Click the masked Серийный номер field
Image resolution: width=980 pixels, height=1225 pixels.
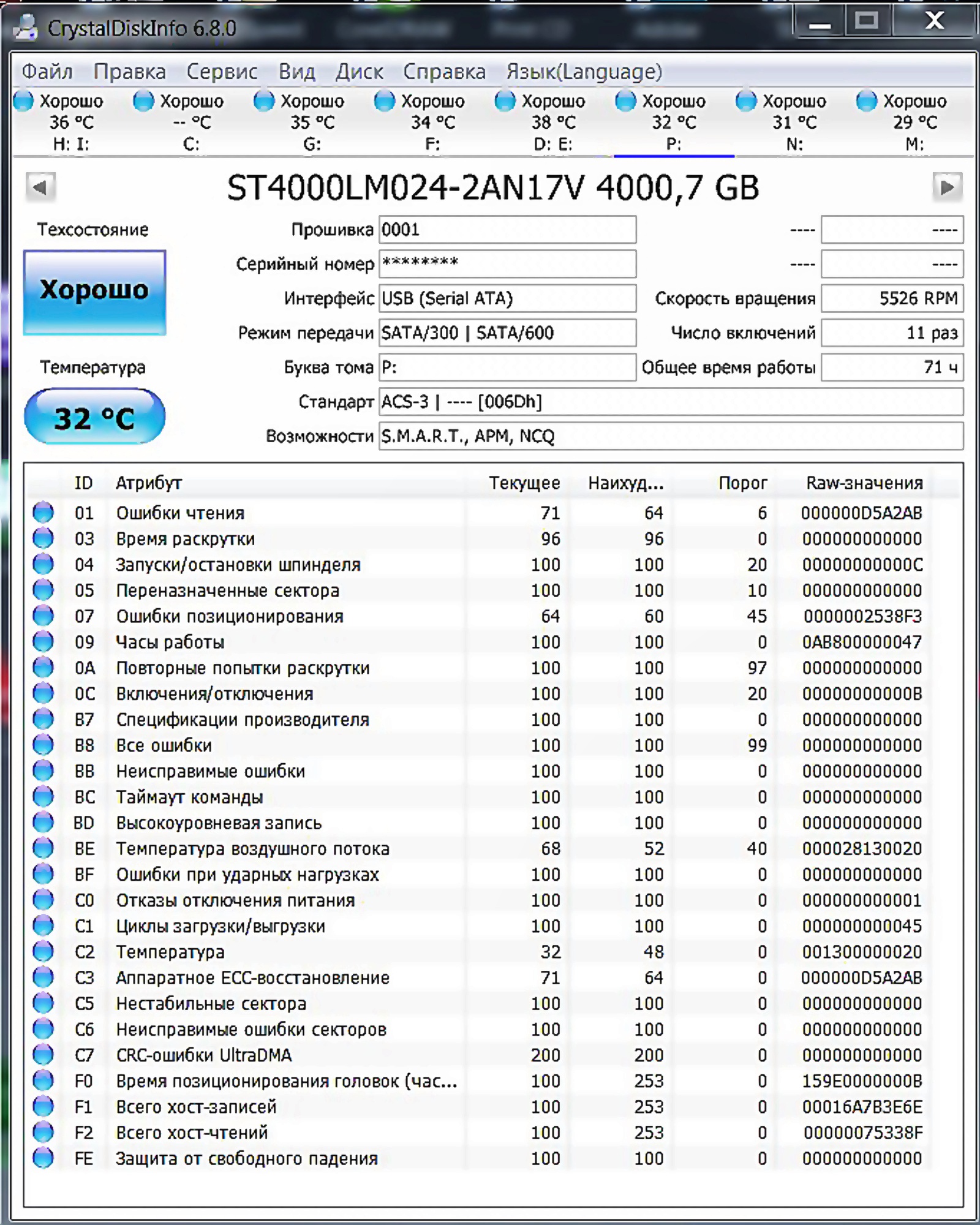pyautogui.click(x=507, y=264)
